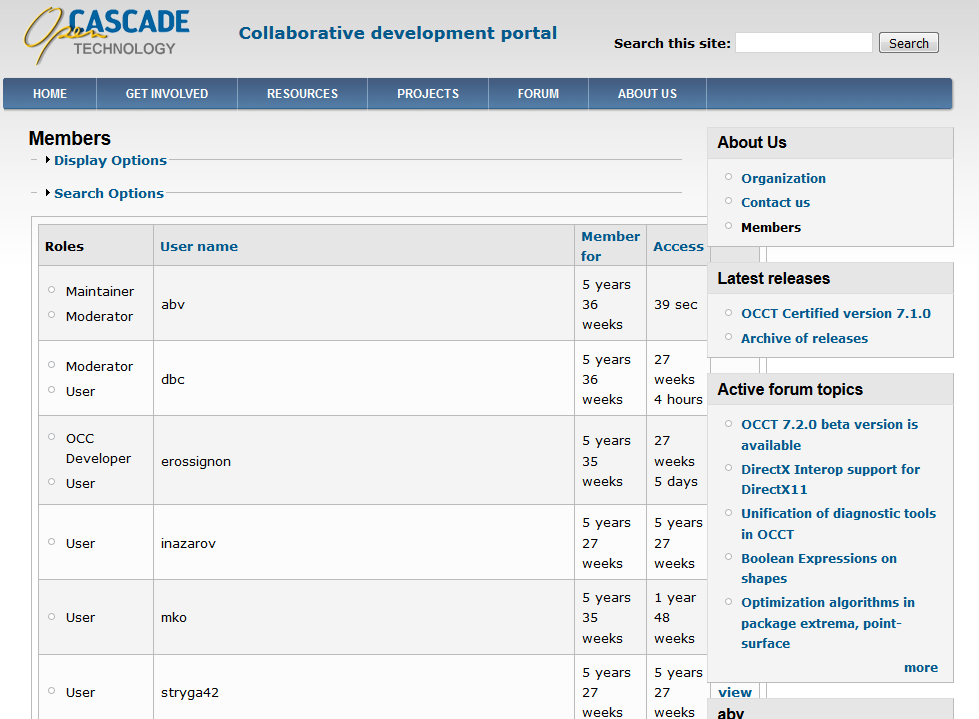Go to the RESOURCES menu
This screenshot has height=719, width=979.
click(x=302, y=94)
